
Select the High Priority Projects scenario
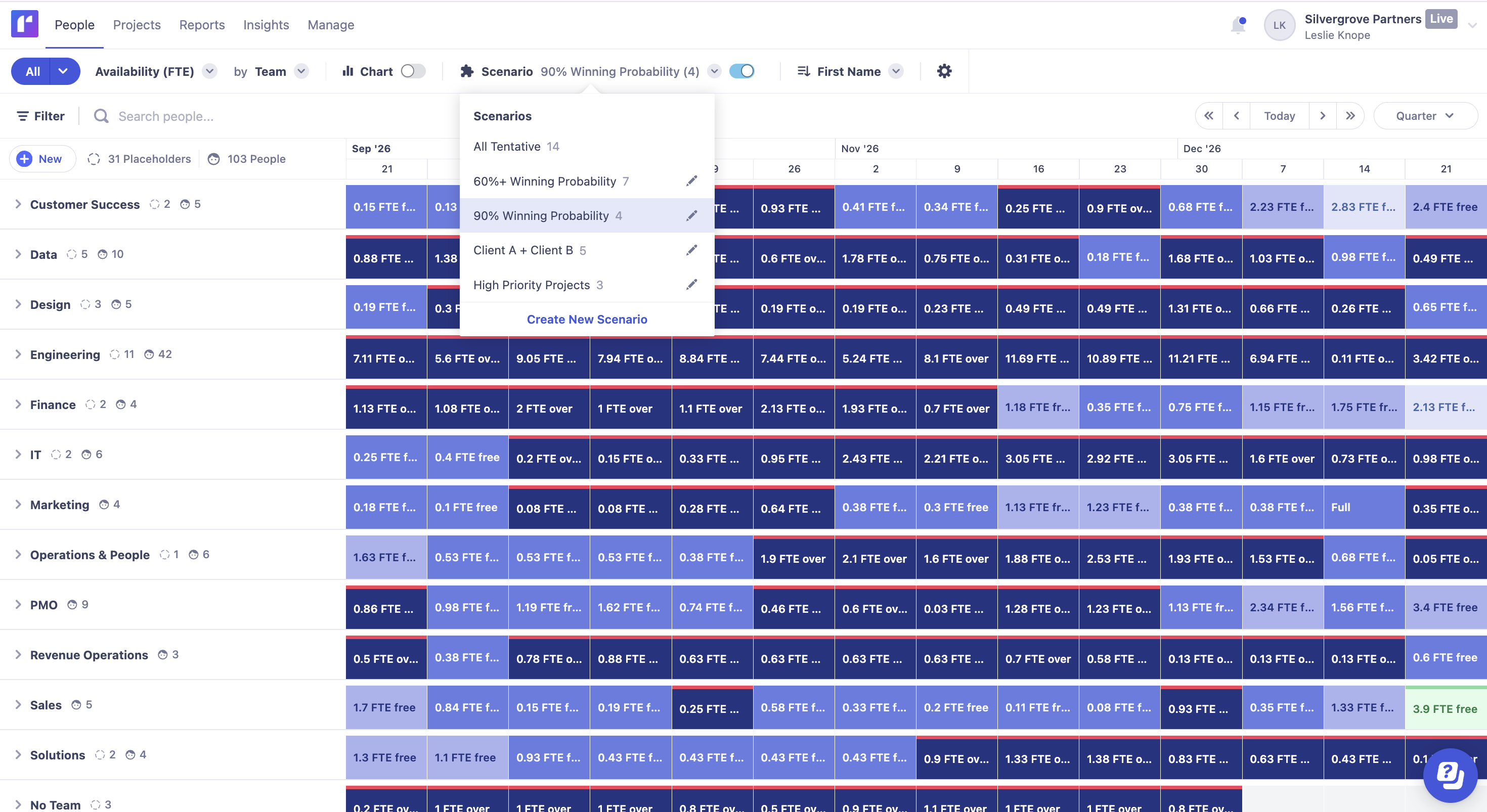(x=587, y=285)
